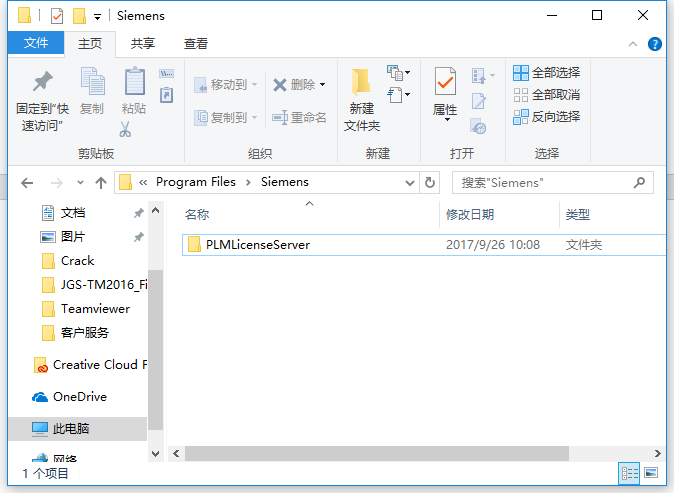Screen dimensions: 674x493
Task: Click the search magnifier icon
Action: tap(639, 183)
